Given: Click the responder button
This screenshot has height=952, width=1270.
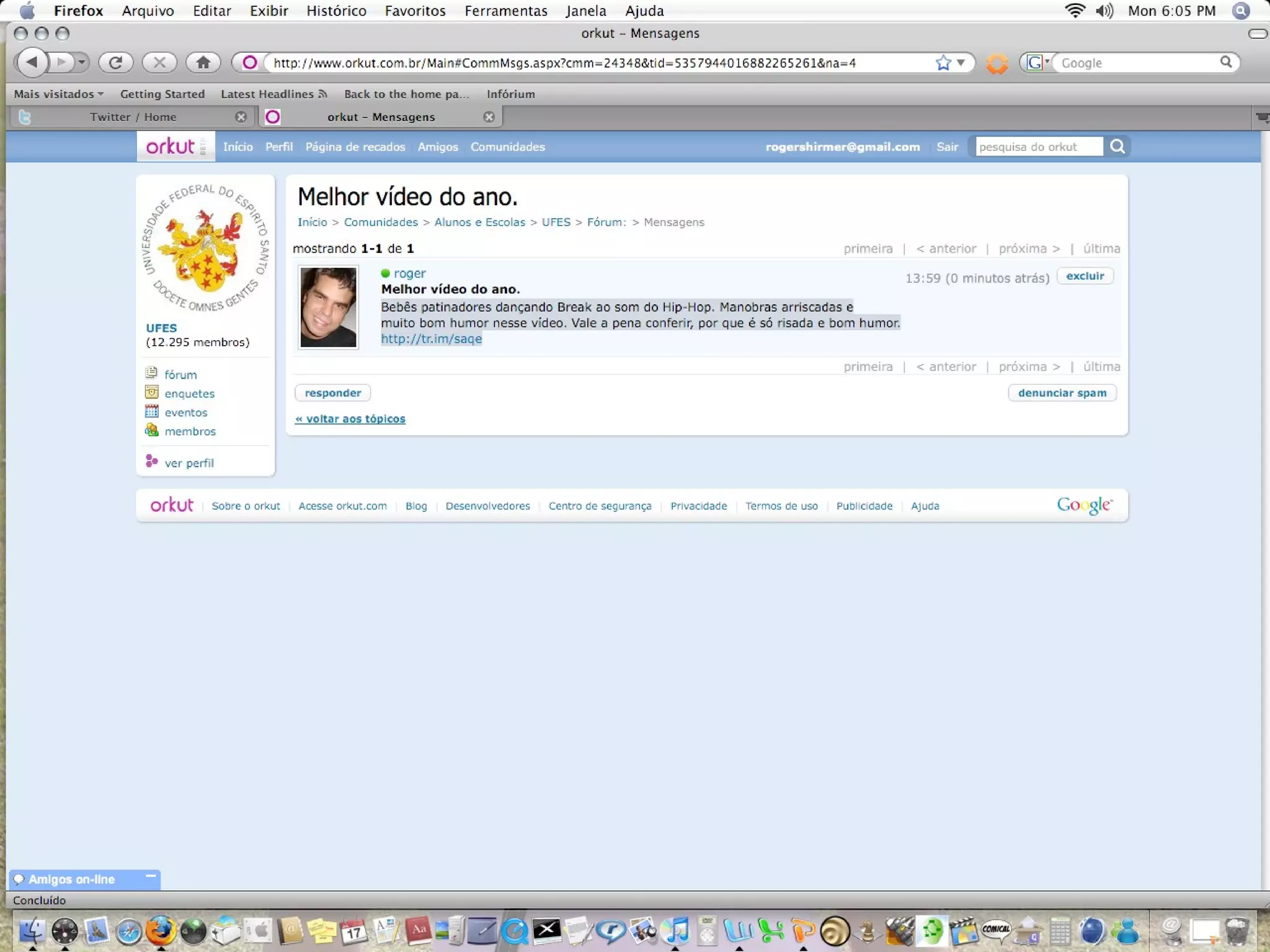Looking at the screenshot, I should click(332, 393).
